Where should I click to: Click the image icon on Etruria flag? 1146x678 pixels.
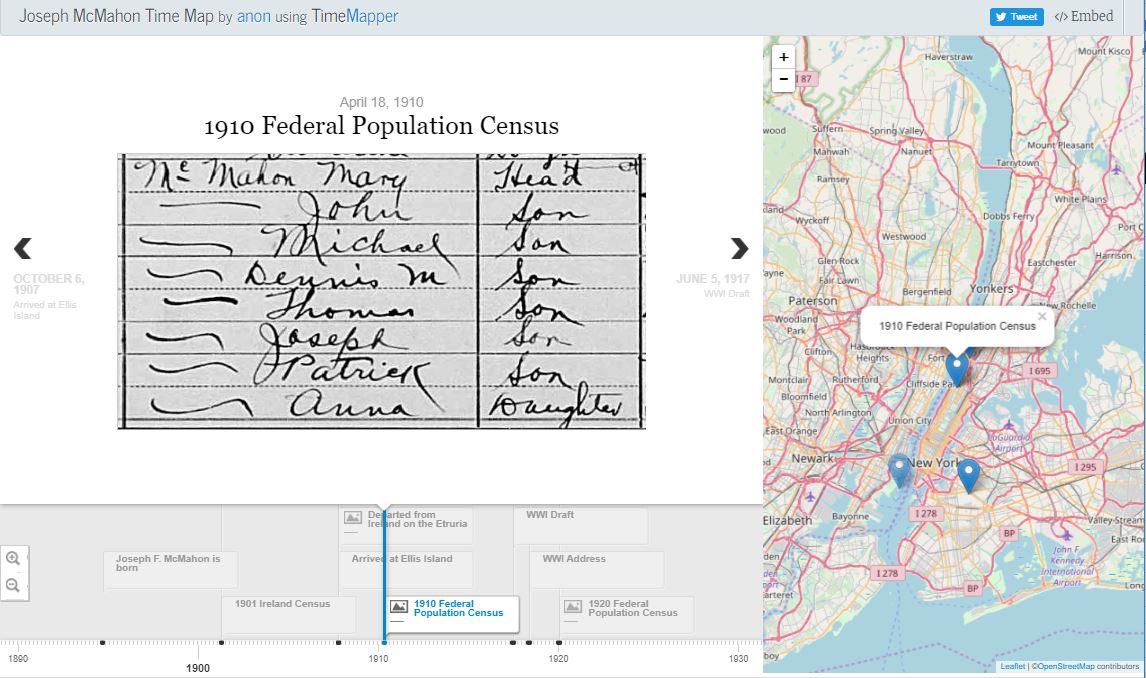353,517
